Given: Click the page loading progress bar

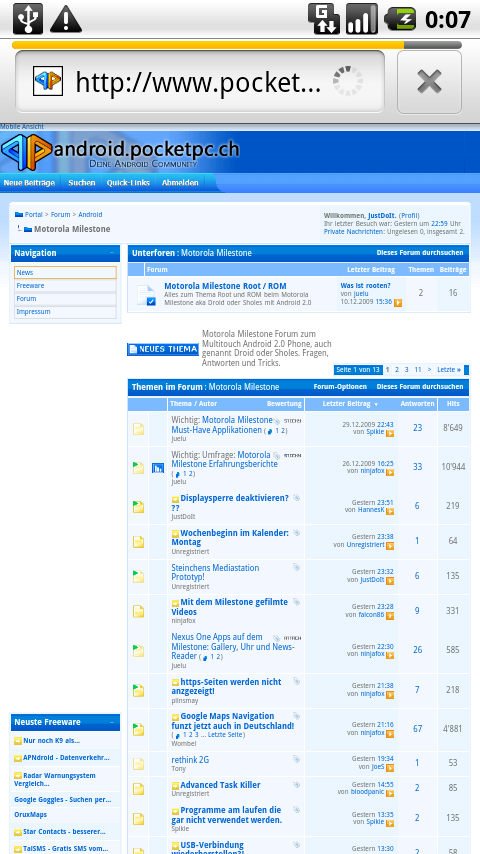Looking at the screenshot, I should [x=236, y=45].
